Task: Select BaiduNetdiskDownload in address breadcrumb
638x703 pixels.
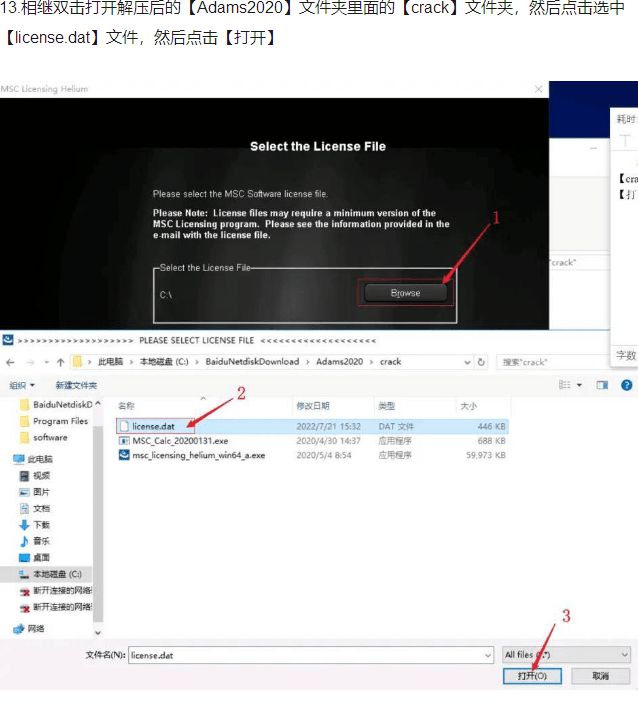Action: pos(252,362)
